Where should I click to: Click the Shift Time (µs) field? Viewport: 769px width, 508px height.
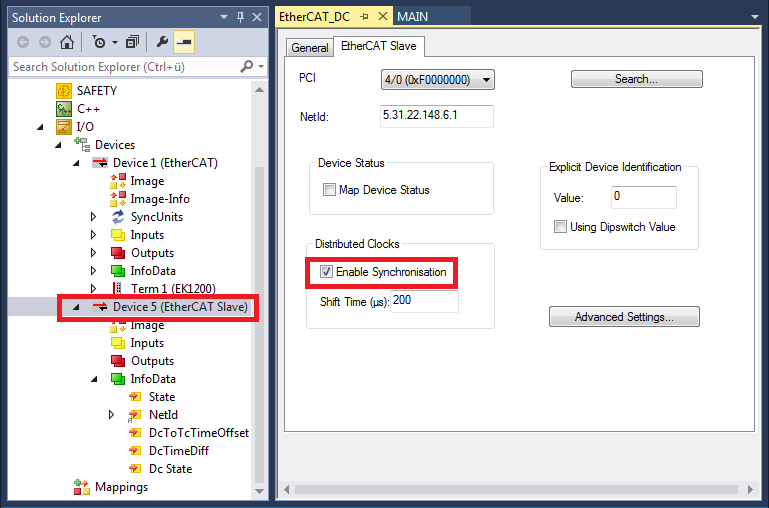coord(424,301)
